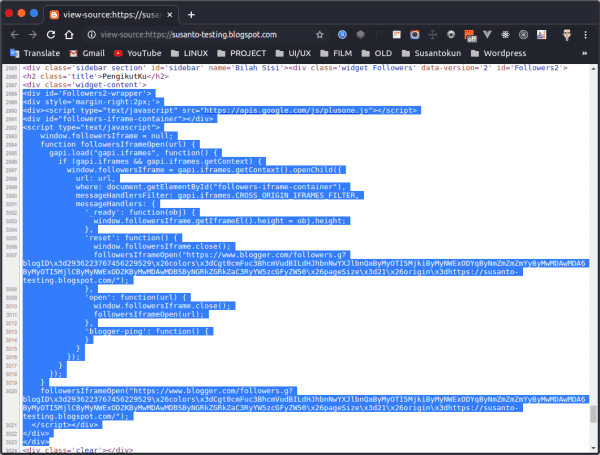Click the "'open': function(url) {" line

coord(137,297)
